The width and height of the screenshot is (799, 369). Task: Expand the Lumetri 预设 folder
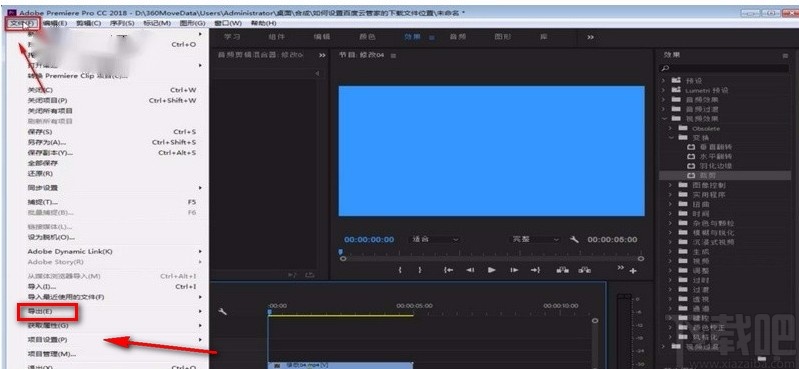click(663, 90)
